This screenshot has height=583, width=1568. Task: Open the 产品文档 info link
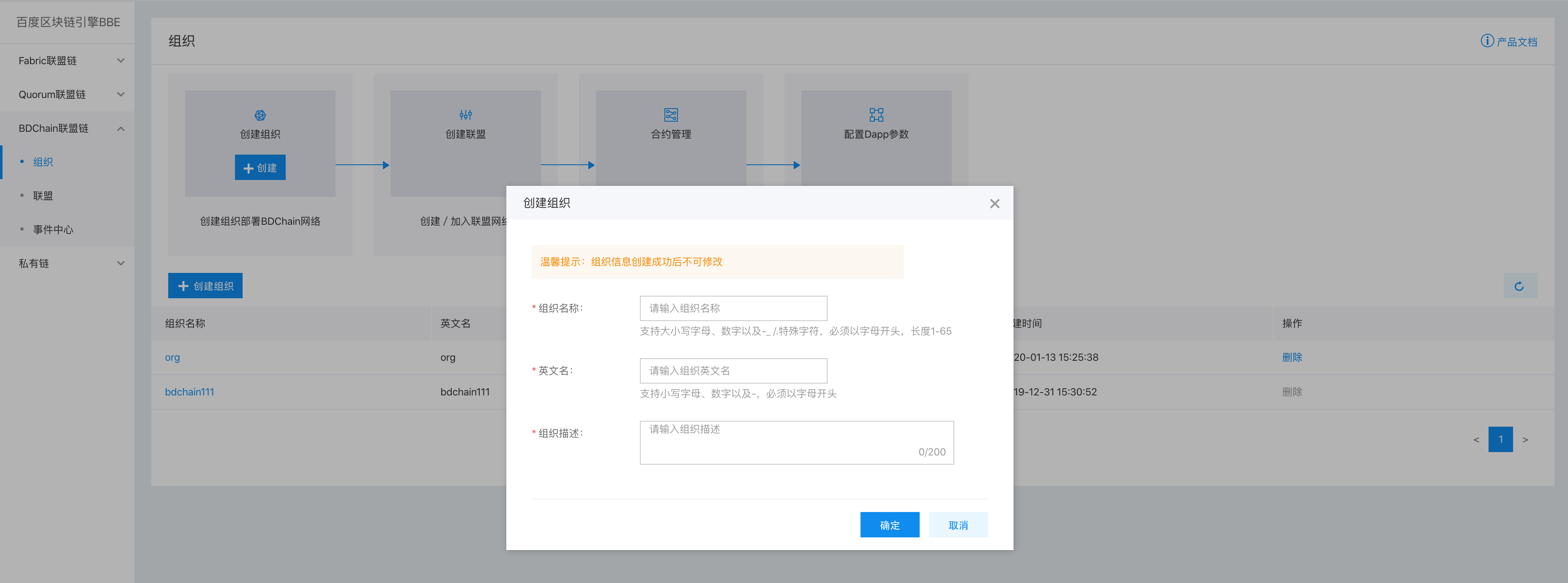point(1508,41)
